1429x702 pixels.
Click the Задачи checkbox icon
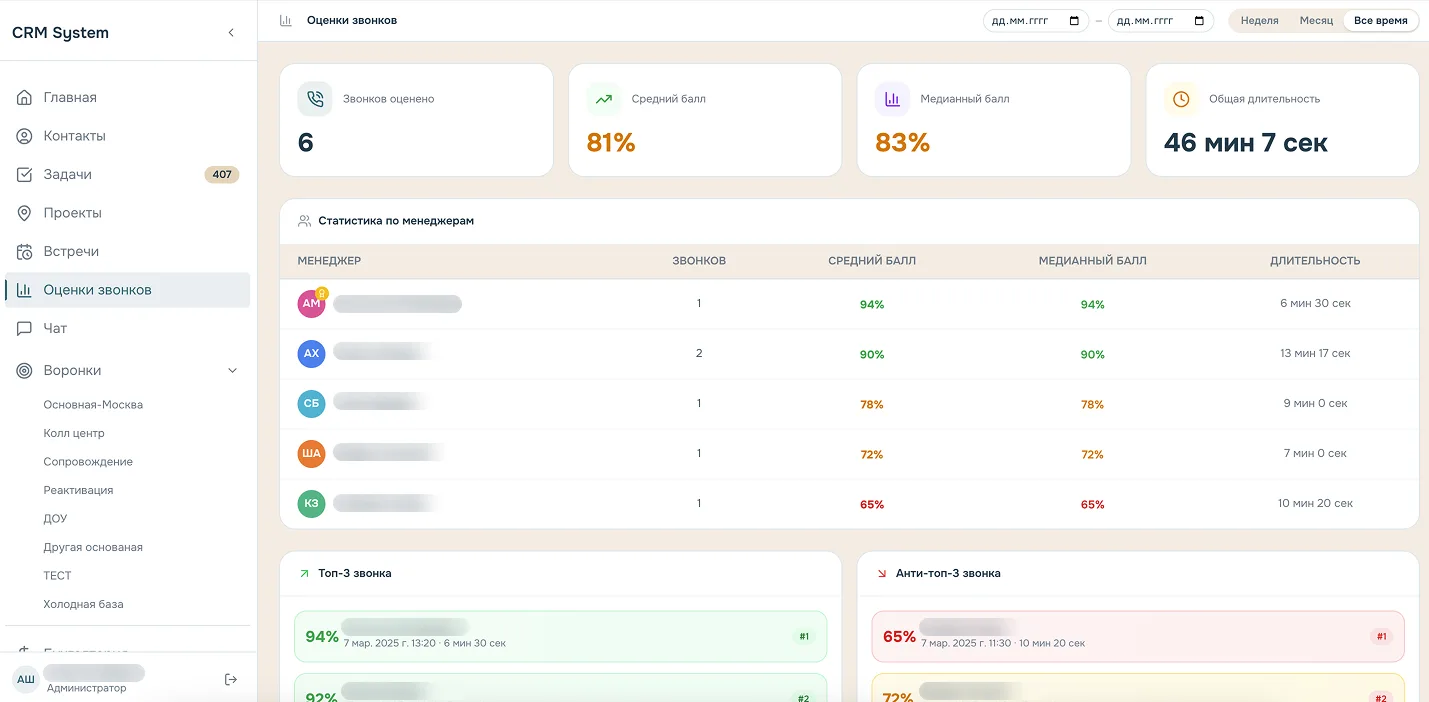pos(25,174)
